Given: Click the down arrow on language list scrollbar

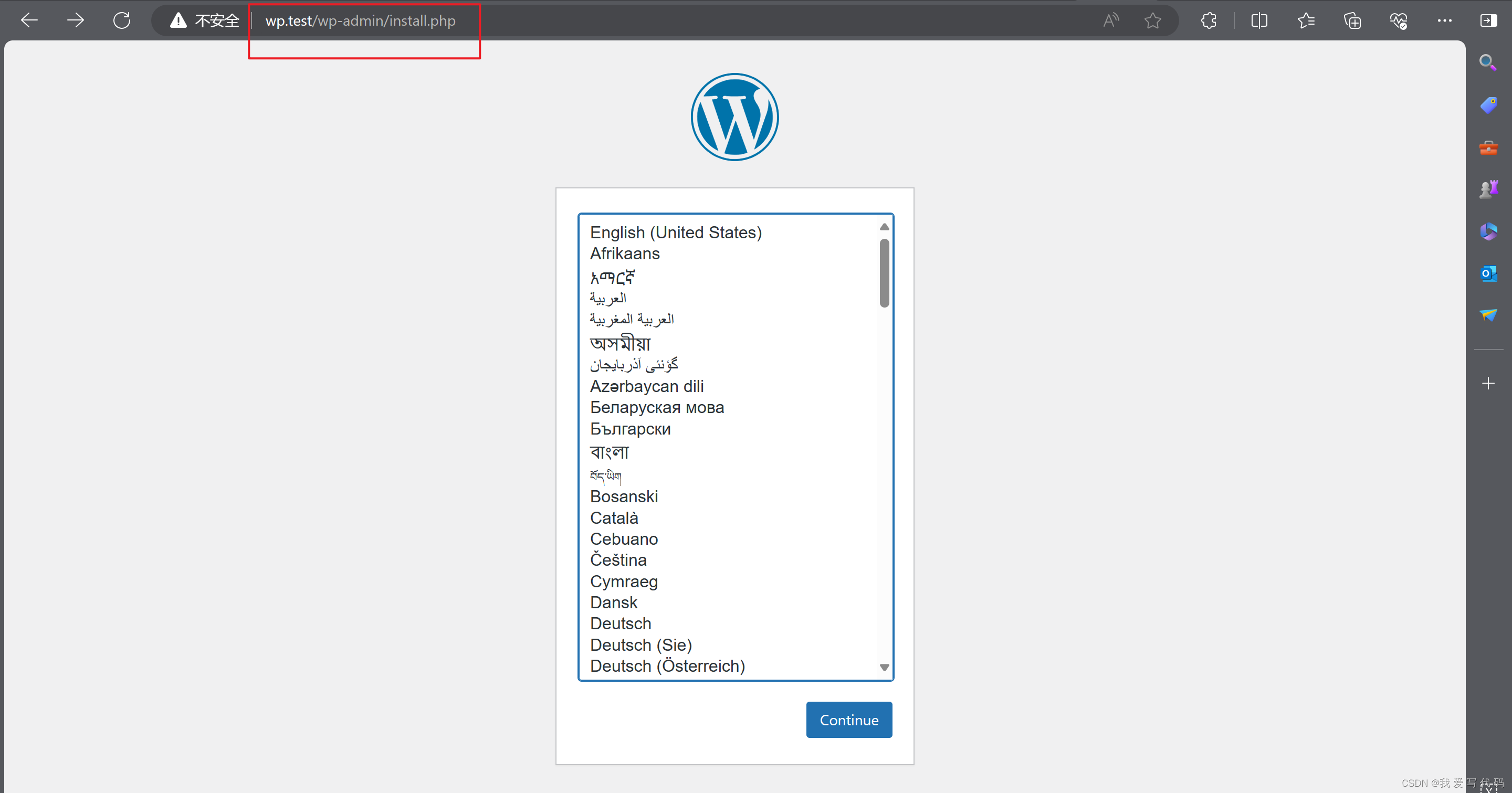Looking at the screenshot, I should pyautogui.click(x=884, y=667).
